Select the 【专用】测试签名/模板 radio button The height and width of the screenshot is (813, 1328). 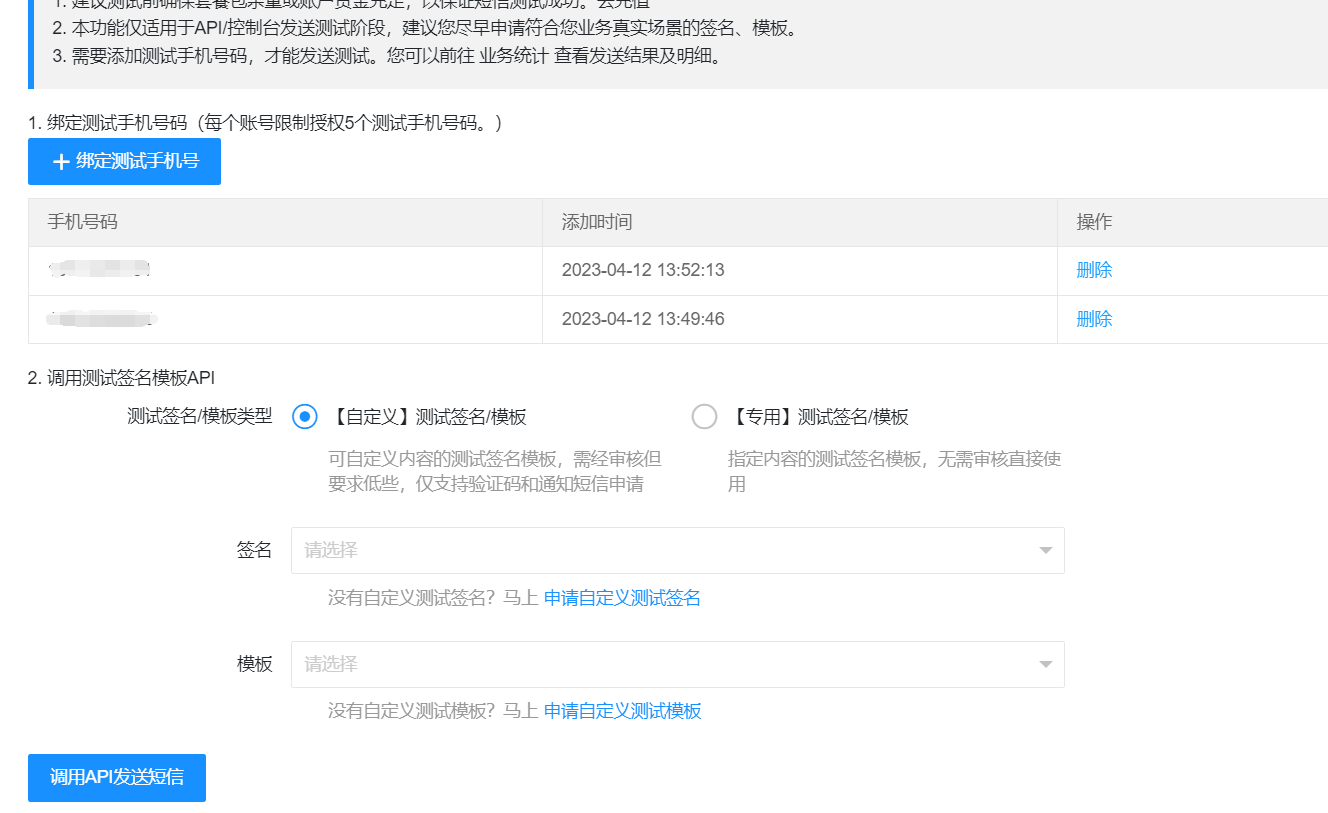point(704,417)
